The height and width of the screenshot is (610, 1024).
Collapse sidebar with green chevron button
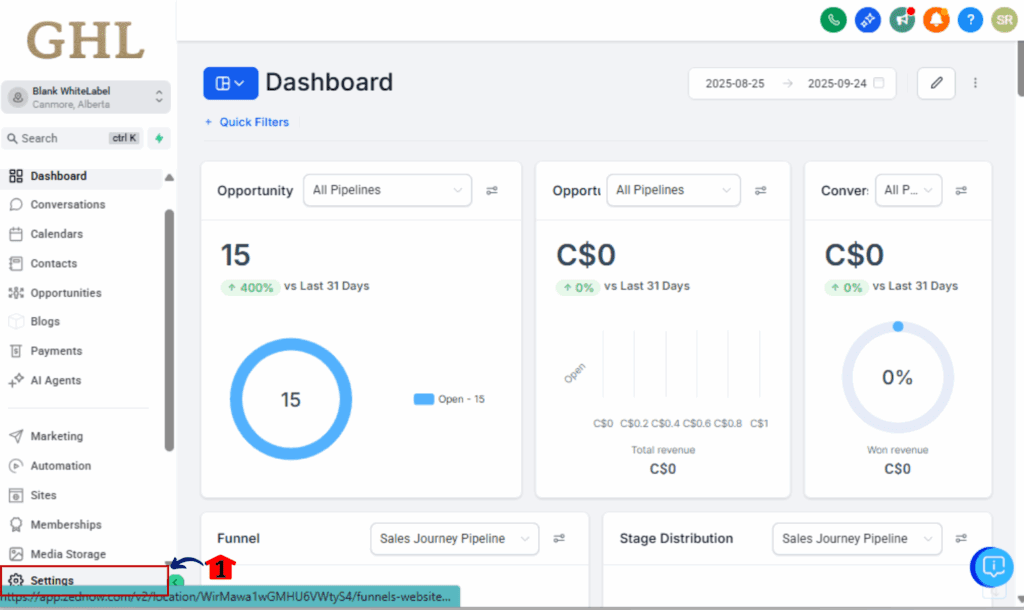[x=176, y=581]
